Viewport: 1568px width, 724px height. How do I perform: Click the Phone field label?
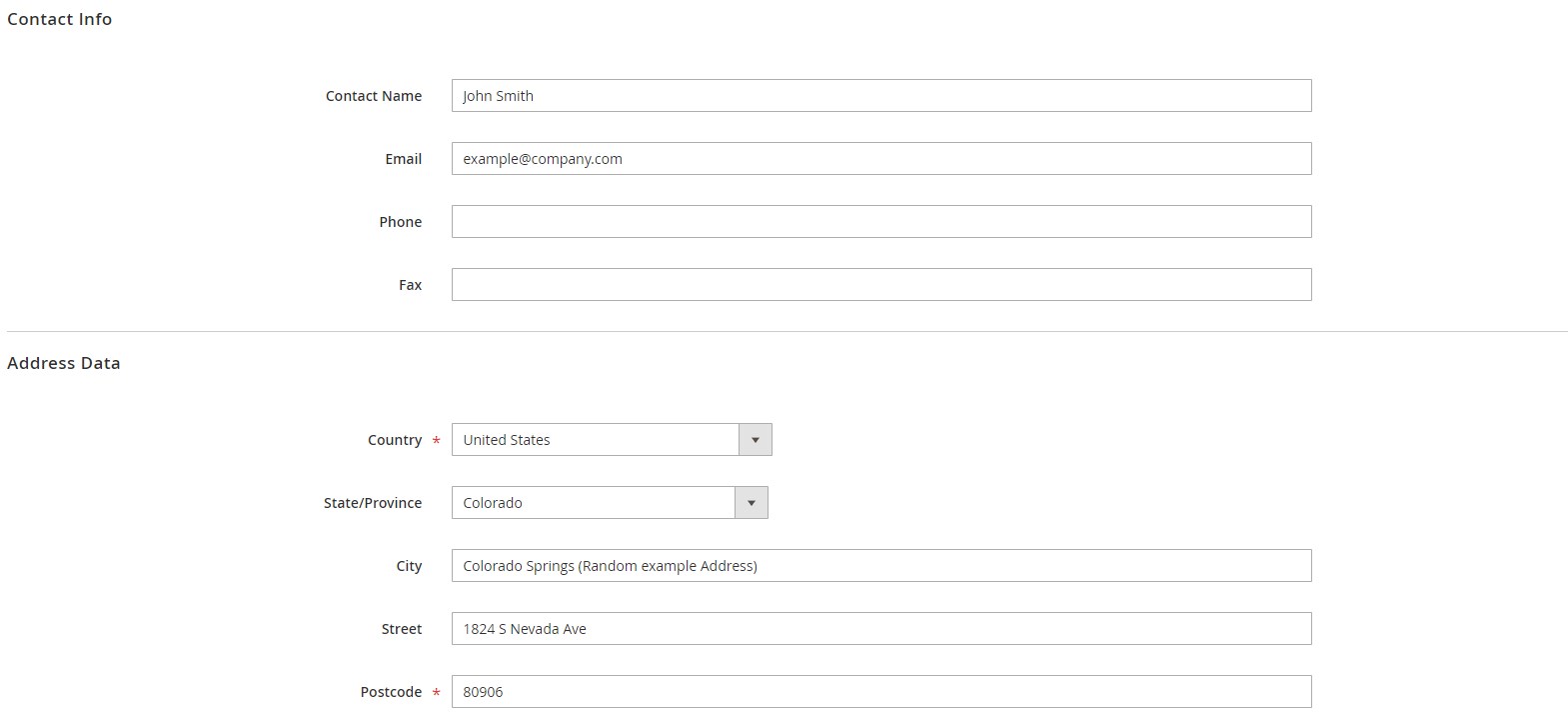400,222
